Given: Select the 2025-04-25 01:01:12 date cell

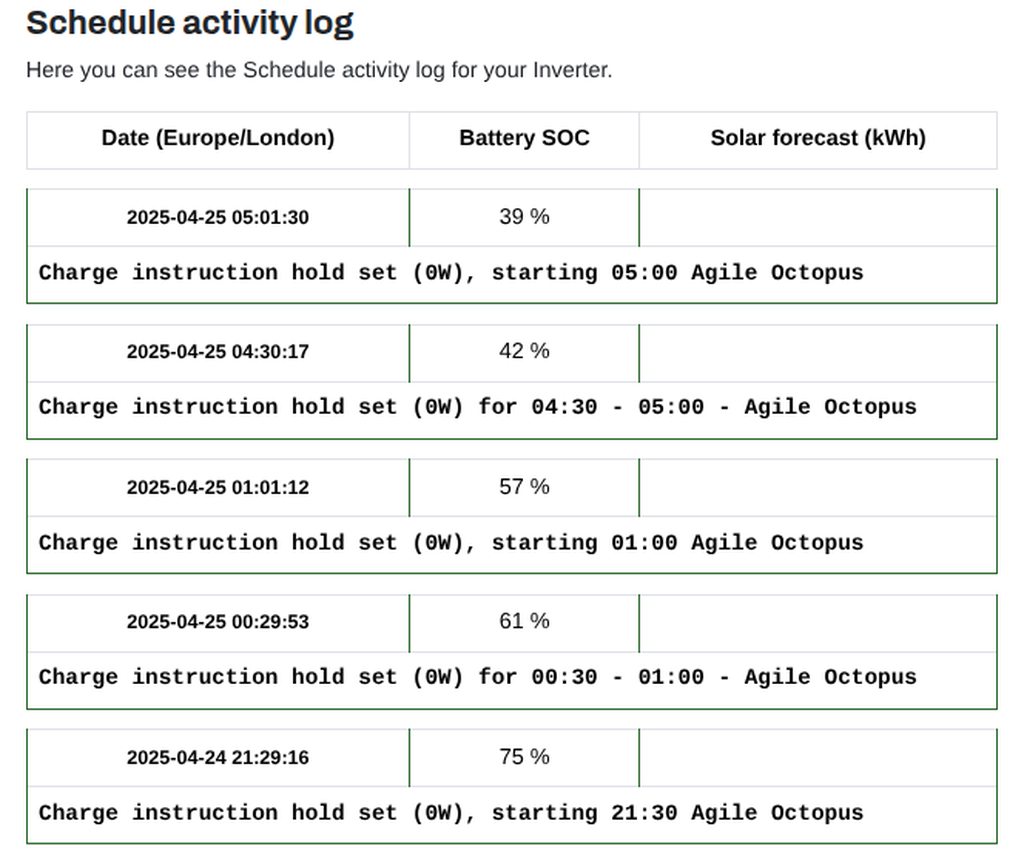Looking at the screenshot, I should pos(218,488).
